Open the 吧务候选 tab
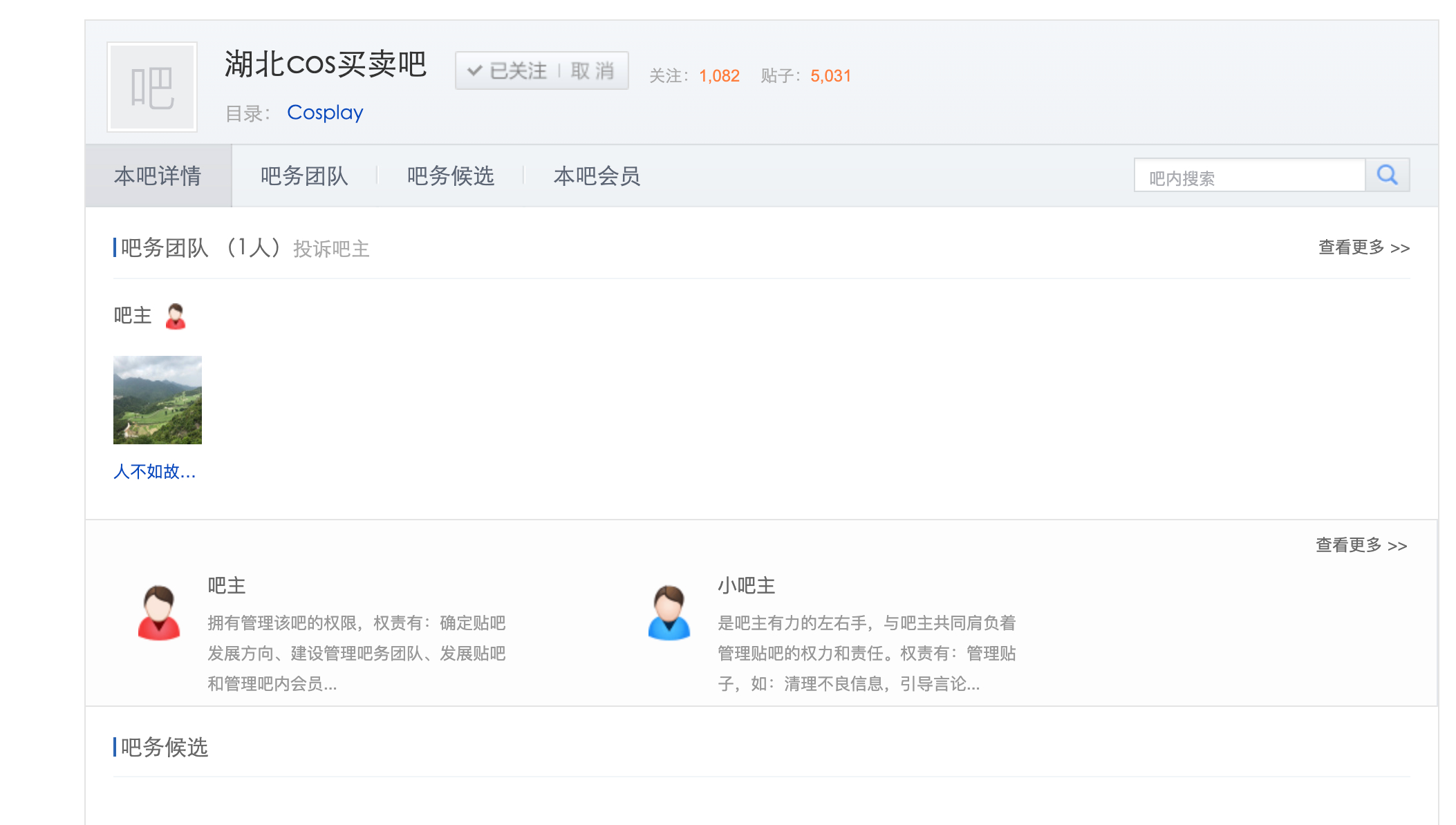Viewport: 1456px width, 825px height. (x=450, y=176)
